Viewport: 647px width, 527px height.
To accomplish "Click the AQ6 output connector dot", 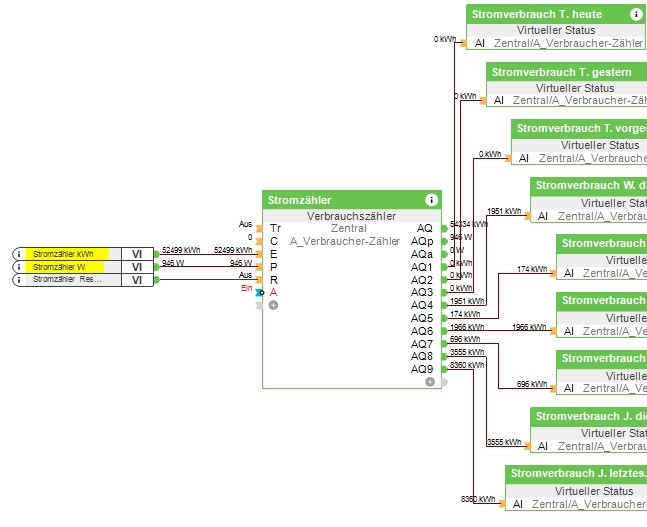I will pyautogui.click(x=444, y=331).
